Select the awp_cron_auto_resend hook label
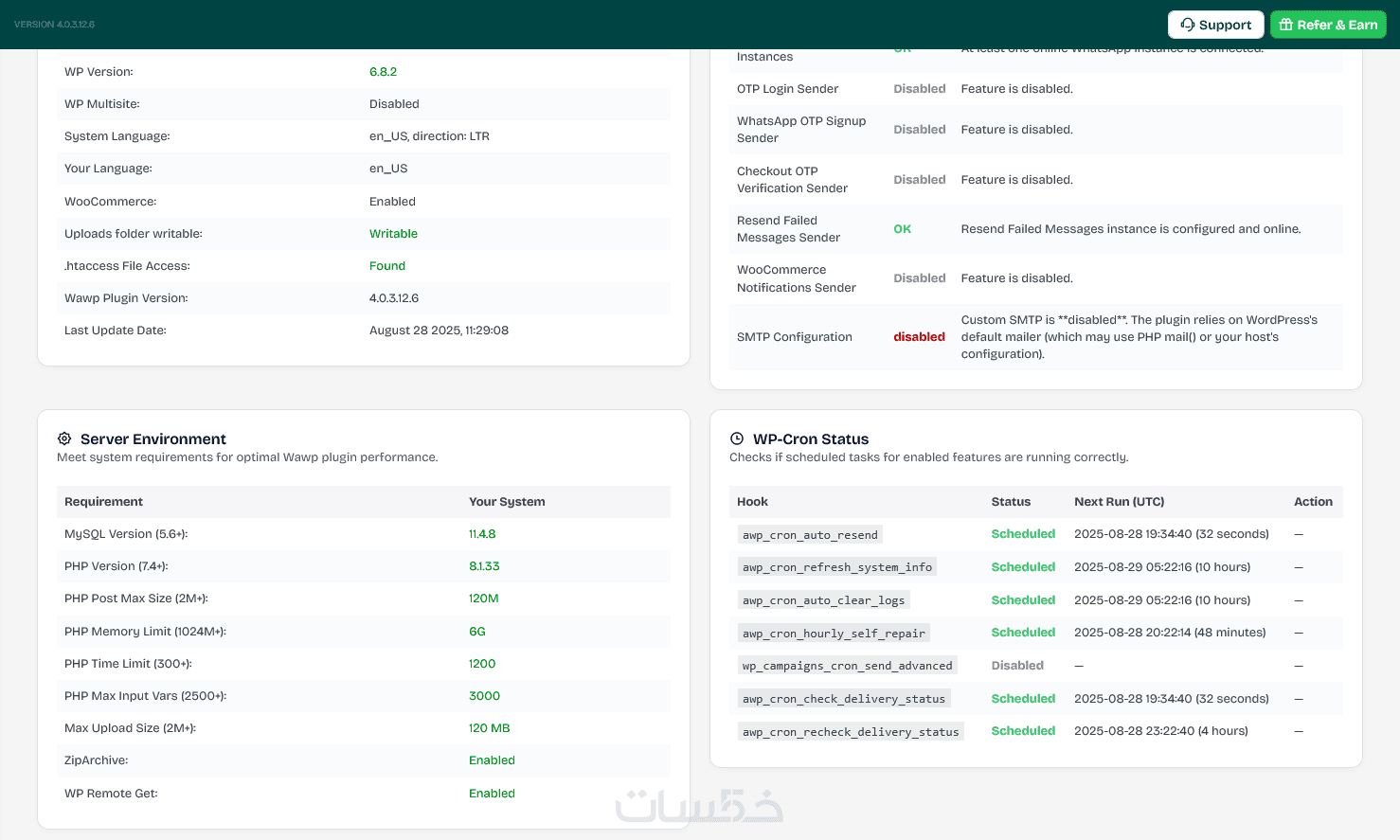This screenshot has height=840, width=1400. [810, 535]
